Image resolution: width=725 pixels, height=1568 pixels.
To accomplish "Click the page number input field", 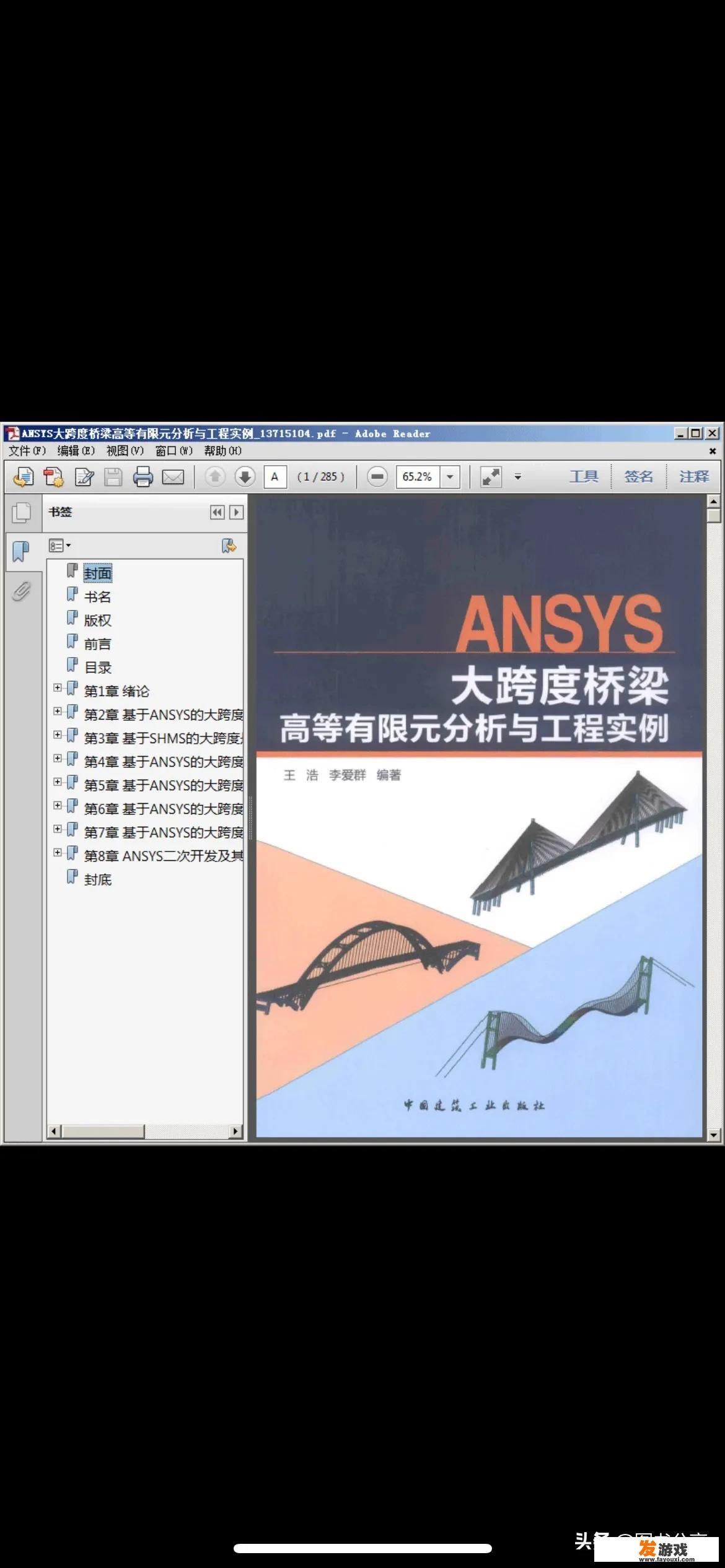I will click(x=275, y=476).
